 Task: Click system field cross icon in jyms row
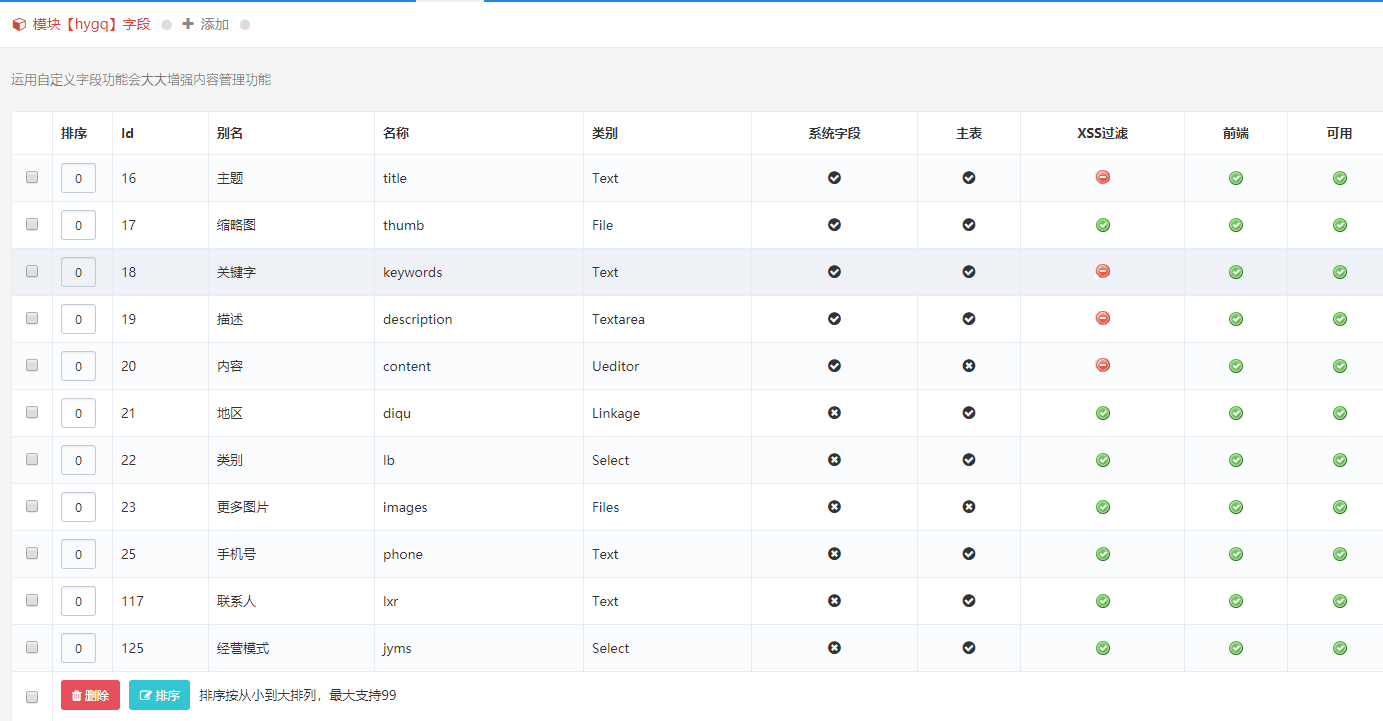[x=834, y=647]
